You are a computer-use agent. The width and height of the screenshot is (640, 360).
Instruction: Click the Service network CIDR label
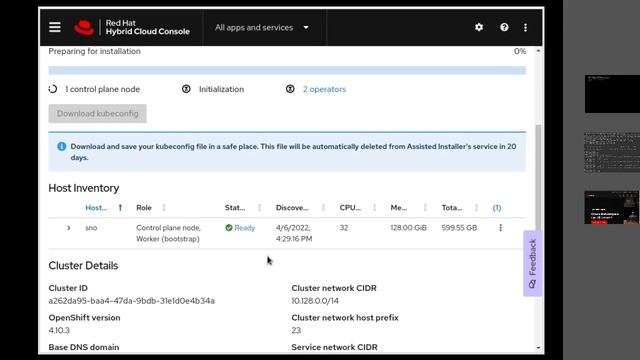point(334,347)
